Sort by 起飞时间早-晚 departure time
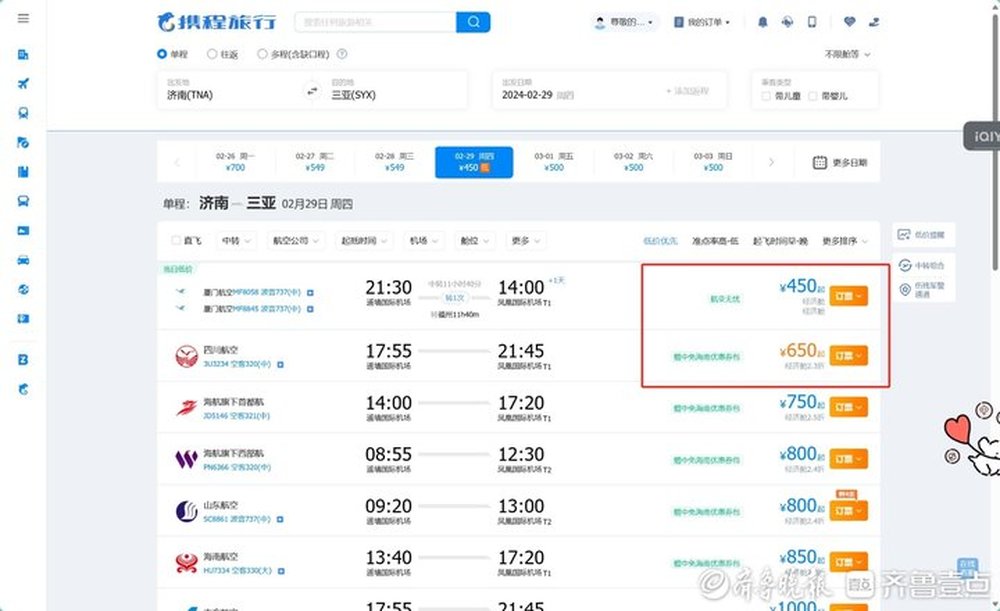1000x611 pixels. [x=780, y=241]
